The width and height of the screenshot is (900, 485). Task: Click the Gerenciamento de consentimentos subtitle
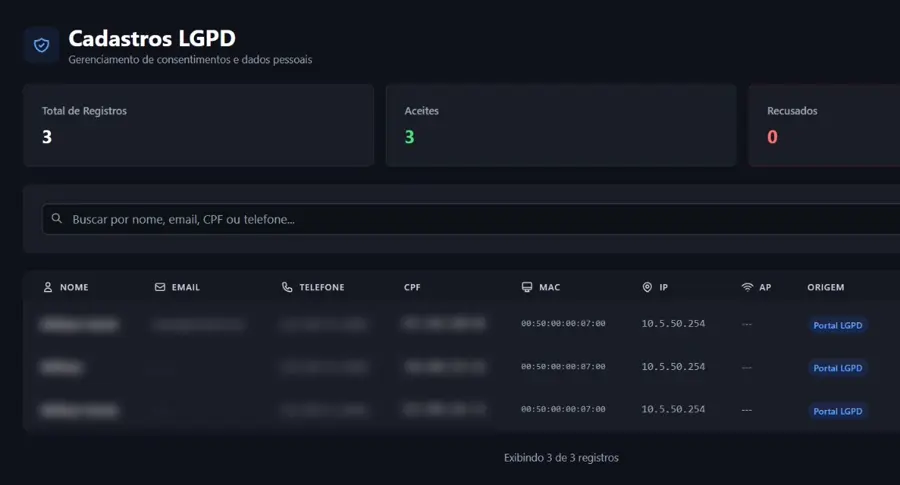pyautogui.click(x=190, y=60)
